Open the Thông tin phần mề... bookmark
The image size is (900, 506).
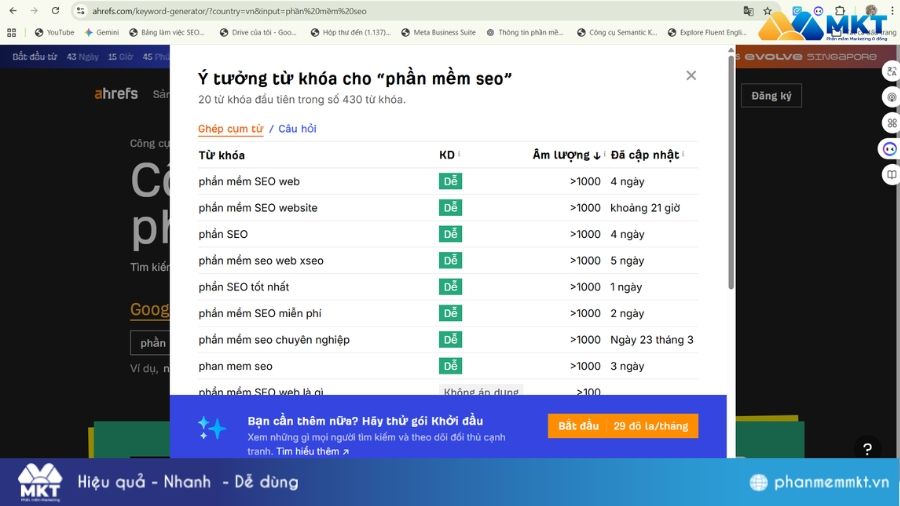tap(525, 33)
